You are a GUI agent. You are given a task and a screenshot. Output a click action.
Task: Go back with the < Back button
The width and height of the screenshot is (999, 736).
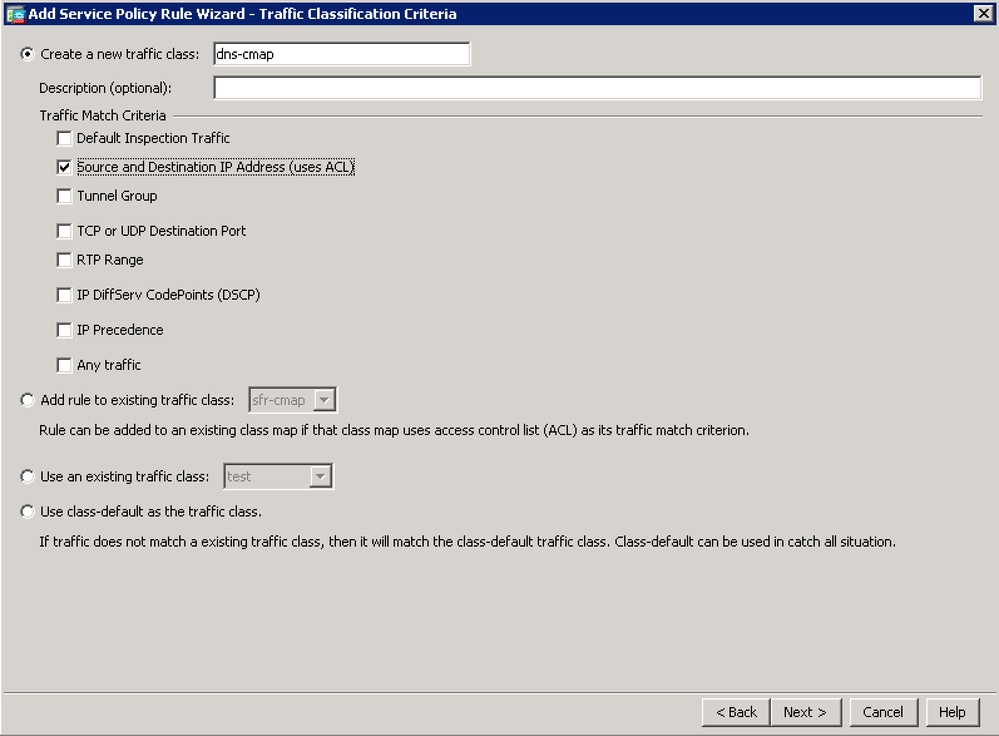pyautogui.click(x=736, y=712)
